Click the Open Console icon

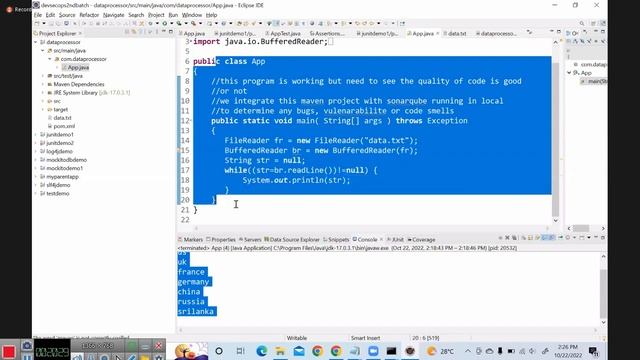coord(582,238)
